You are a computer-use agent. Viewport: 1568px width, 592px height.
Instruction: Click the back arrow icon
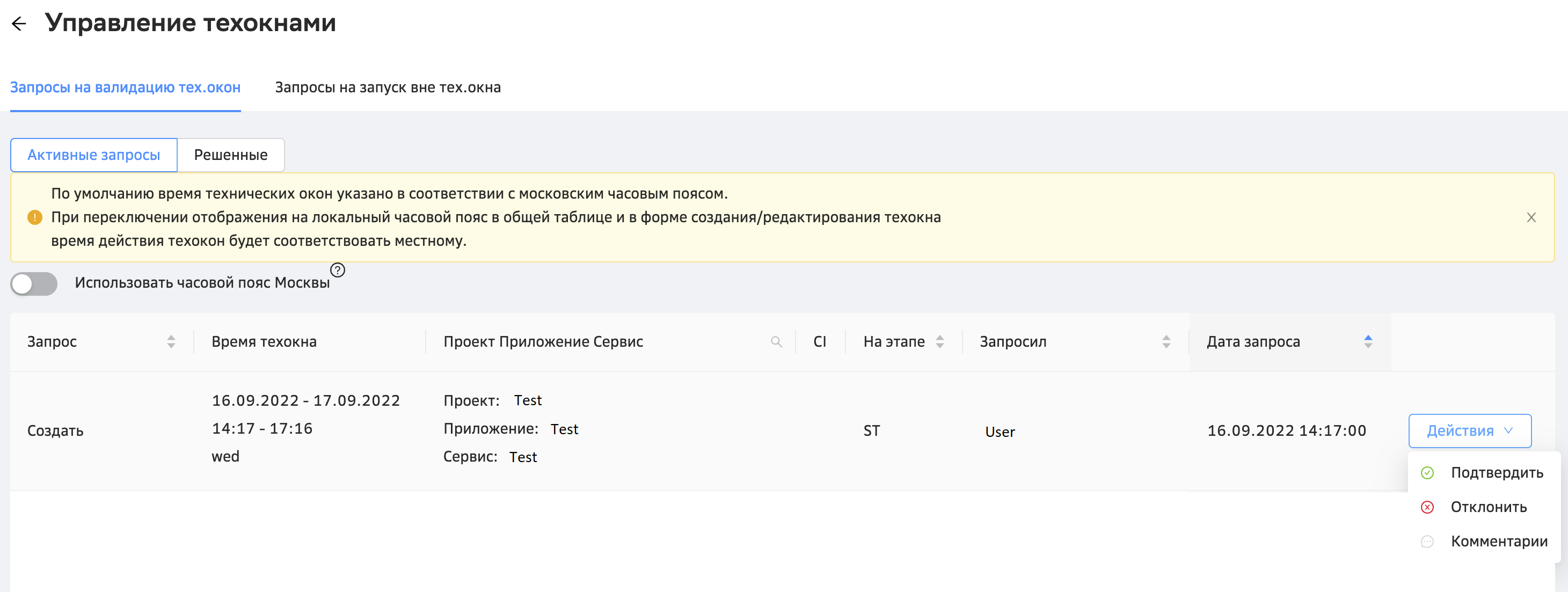pos(19,24)
